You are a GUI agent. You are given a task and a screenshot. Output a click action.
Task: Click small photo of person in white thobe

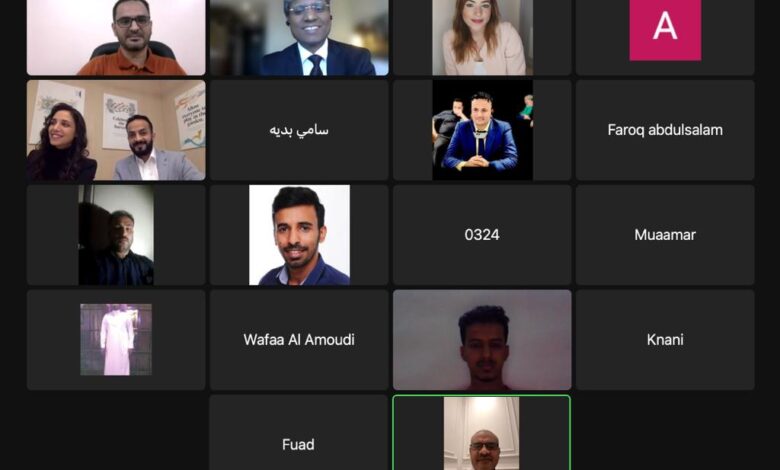116,340
